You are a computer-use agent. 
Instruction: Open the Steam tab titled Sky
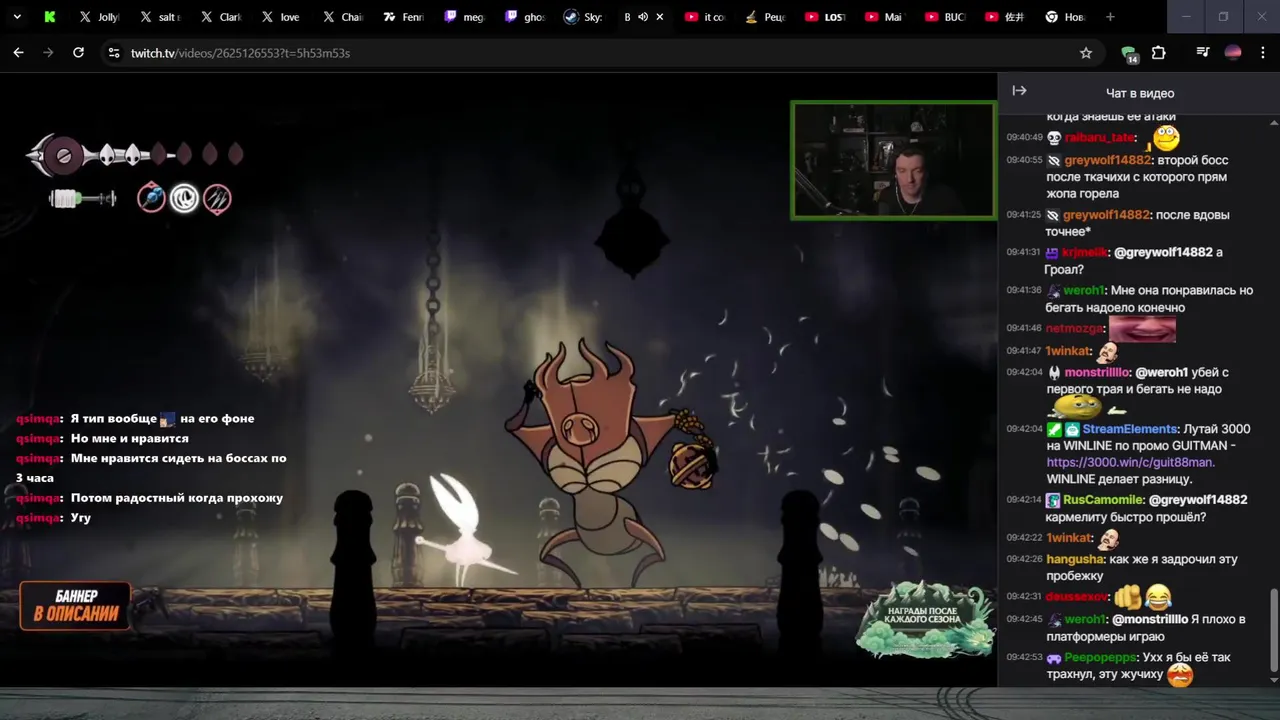coord(584,17)
